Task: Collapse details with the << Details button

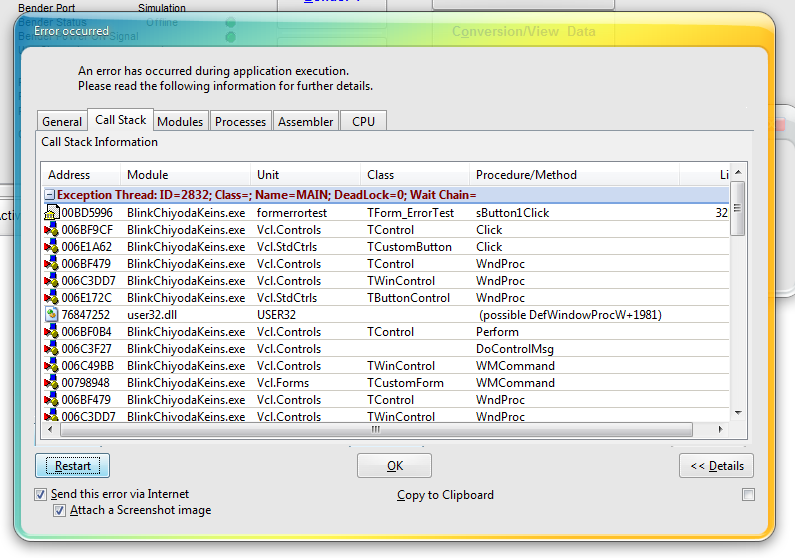Action: [716, 466]
